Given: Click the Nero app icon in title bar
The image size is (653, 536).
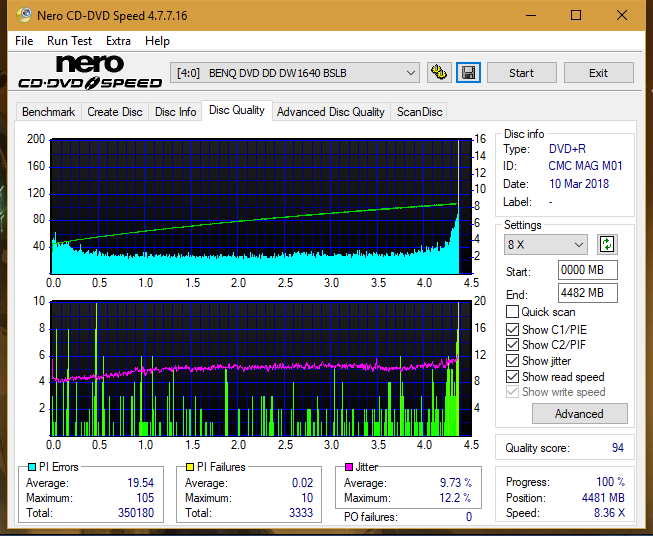Looking at the screenshot, I should click(x=24, y=15).
